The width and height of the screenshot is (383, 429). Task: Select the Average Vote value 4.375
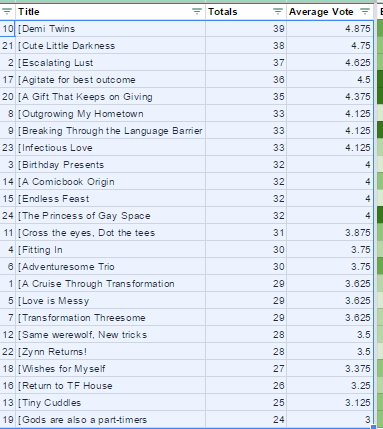click(x=330, y=97)
